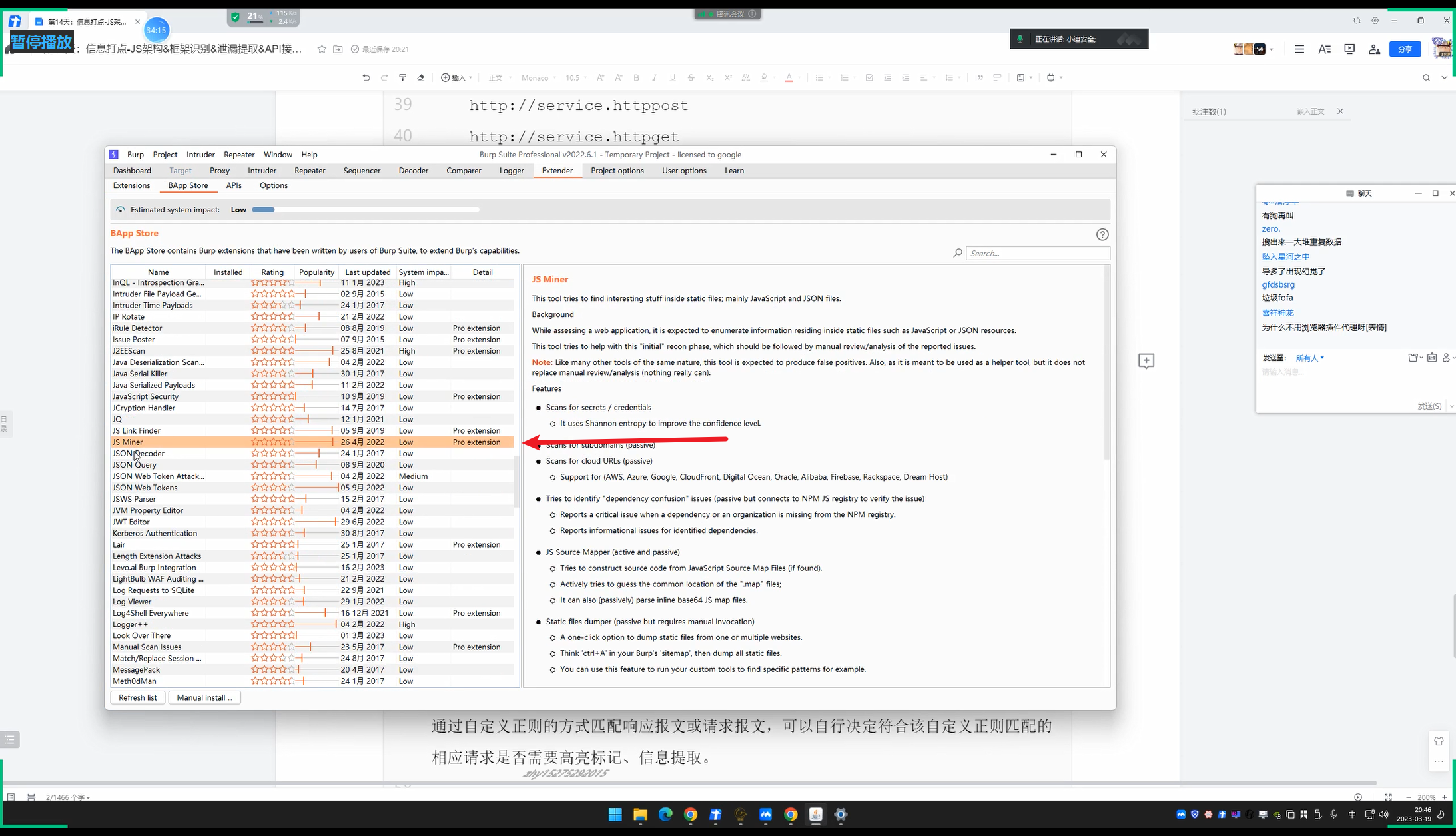This screenshot has width=1456, height=836.
Task: Star the document as favorite
Action: pos(322,49)
